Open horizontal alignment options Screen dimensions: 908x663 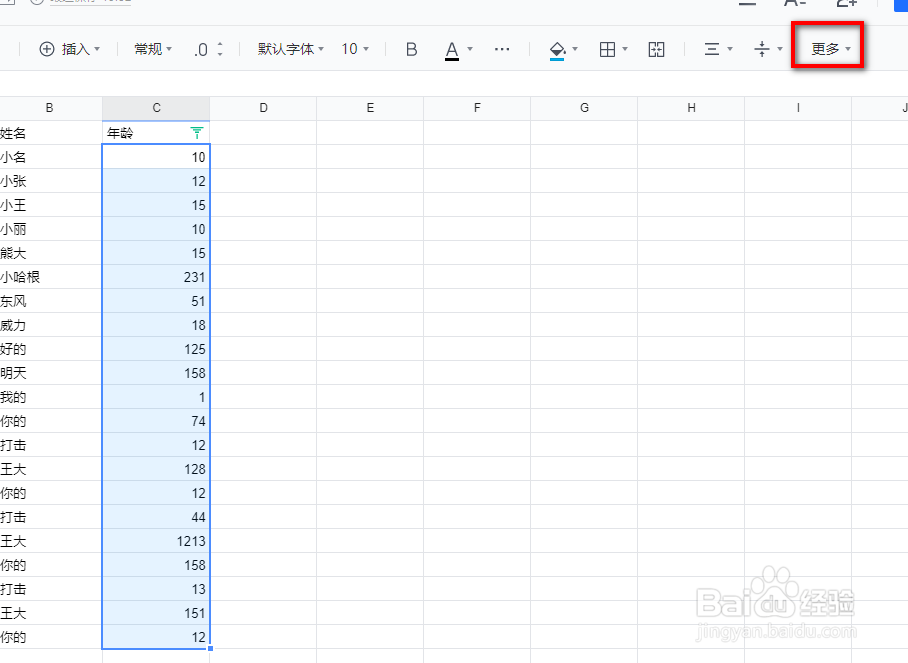(x=718, y=49)
